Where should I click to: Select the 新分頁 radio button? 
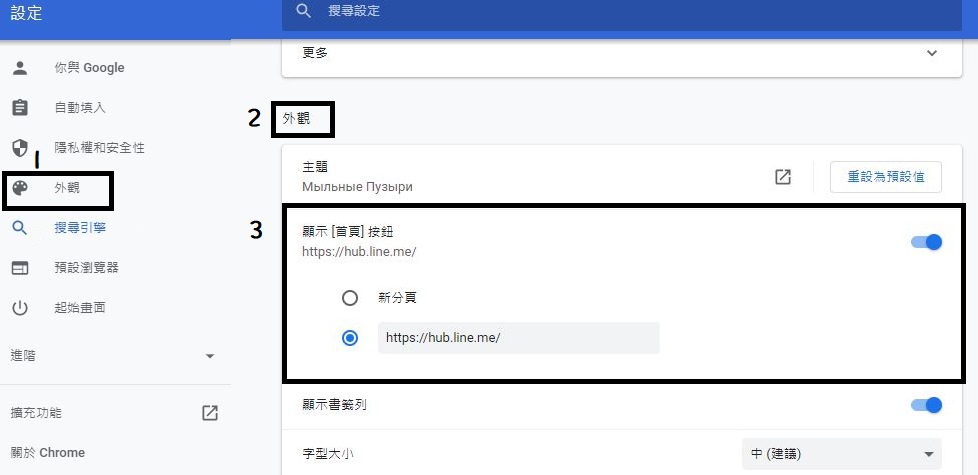pos(350,298)
